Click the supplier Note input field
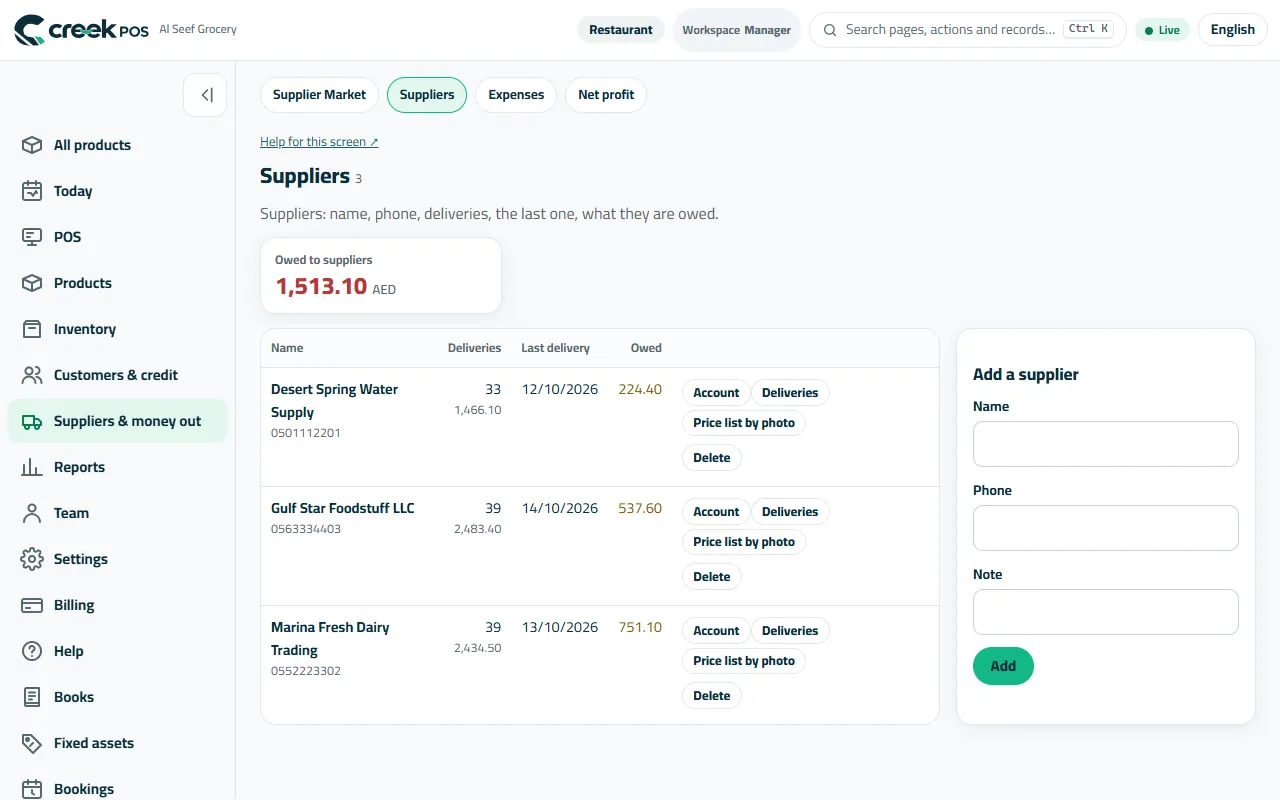The height and width of the screenshot is (800, 1280). pos(1105,612)
